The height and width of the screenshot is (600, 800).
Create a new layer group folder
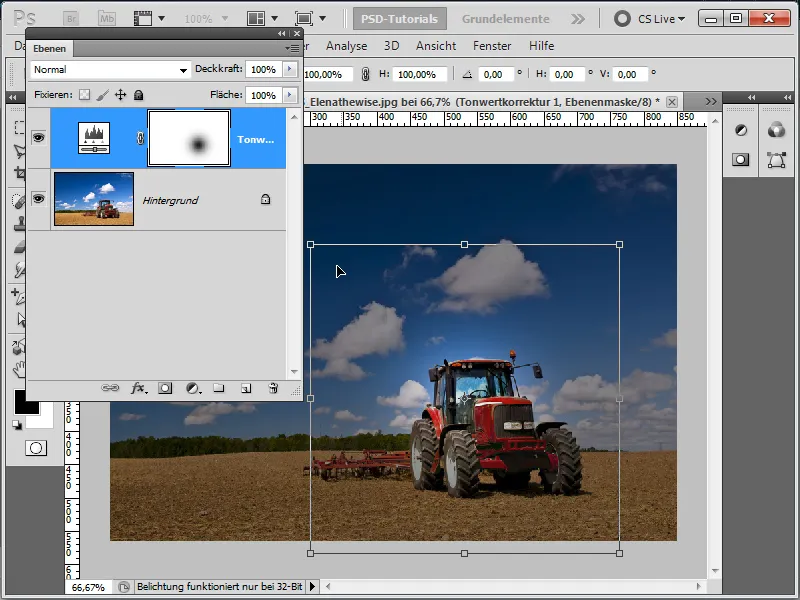click(x=219, y=388)
